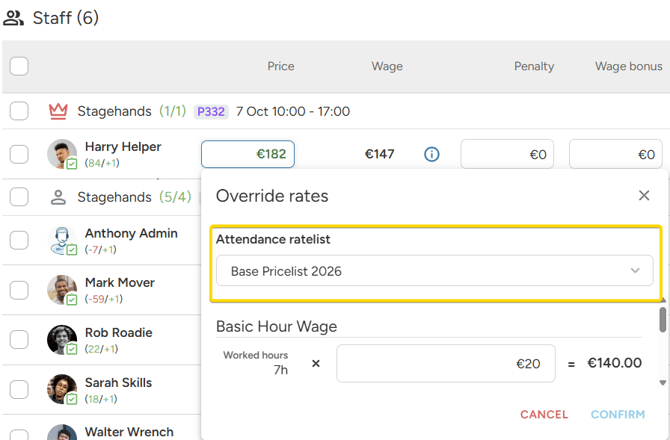Viewport: 670px width, 440px height.
Task: Click the Sarah Skills name
Action: point(118,382)
